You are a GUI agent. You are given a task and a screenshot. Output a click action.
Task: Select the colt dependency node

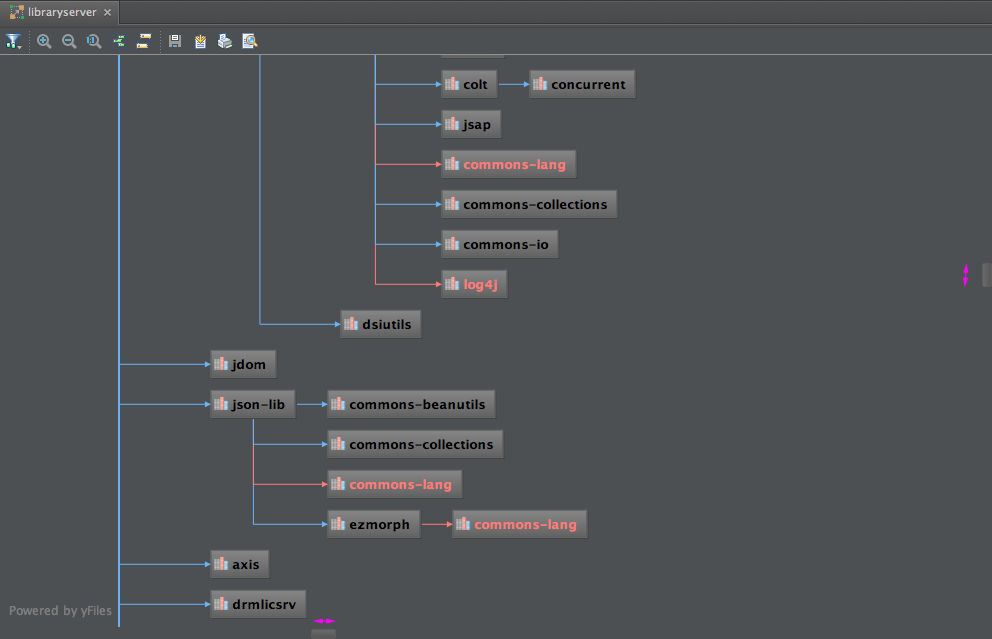tap(469, 84)
